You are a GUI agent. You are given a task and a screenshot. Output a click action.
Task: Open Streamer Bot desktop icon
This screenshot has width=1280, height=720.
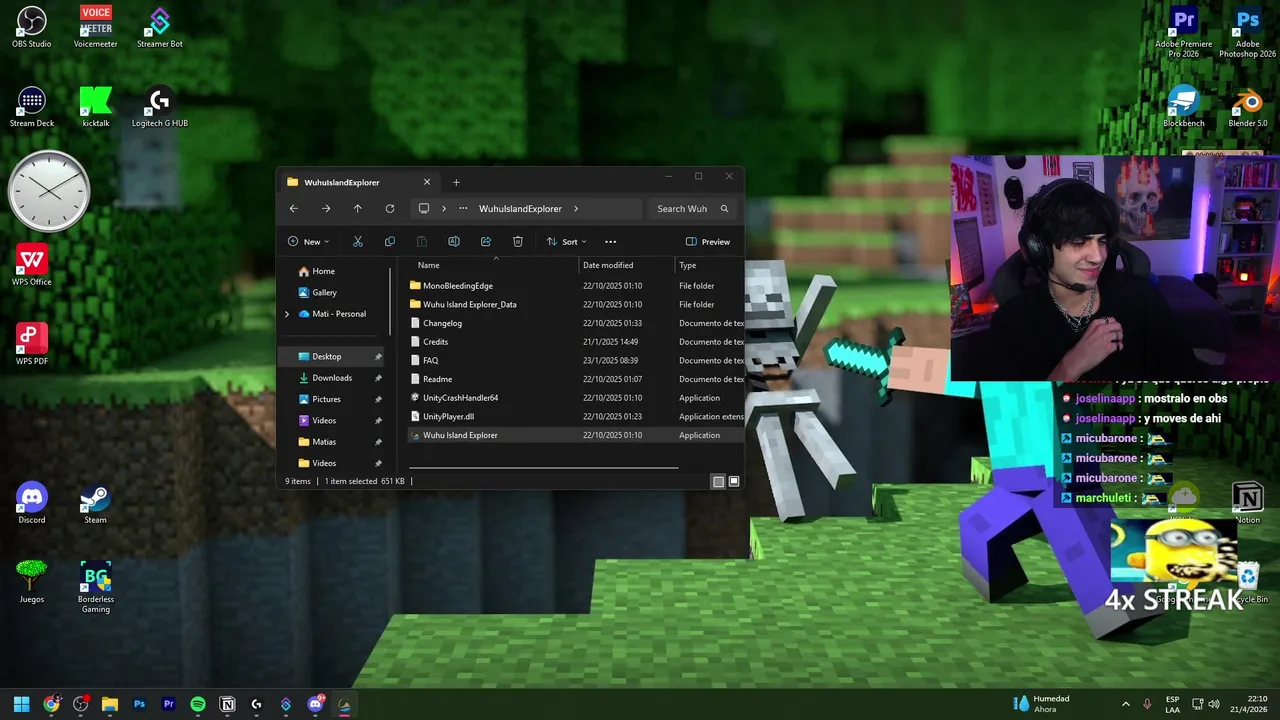coord(160,27)
